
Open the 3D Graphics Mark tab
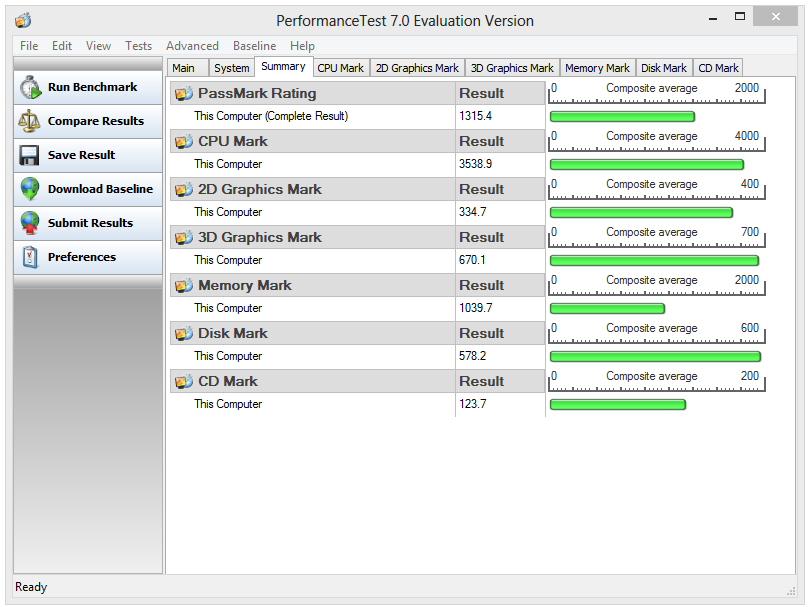click(x=512, y=68)
